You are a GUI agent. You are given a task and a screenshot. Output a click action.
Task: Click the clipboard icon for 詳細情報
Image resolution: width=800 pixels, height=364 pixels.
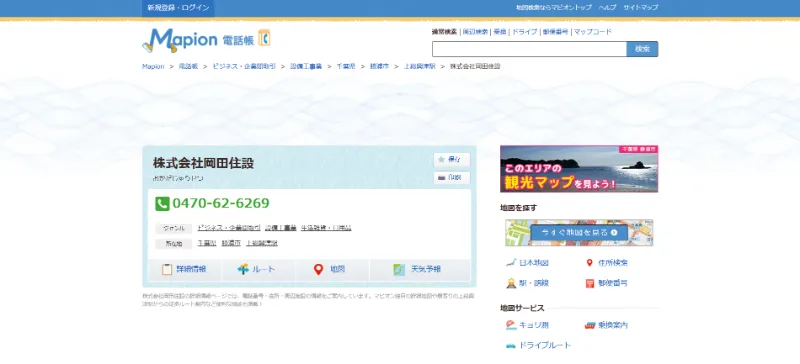point(167,270)
